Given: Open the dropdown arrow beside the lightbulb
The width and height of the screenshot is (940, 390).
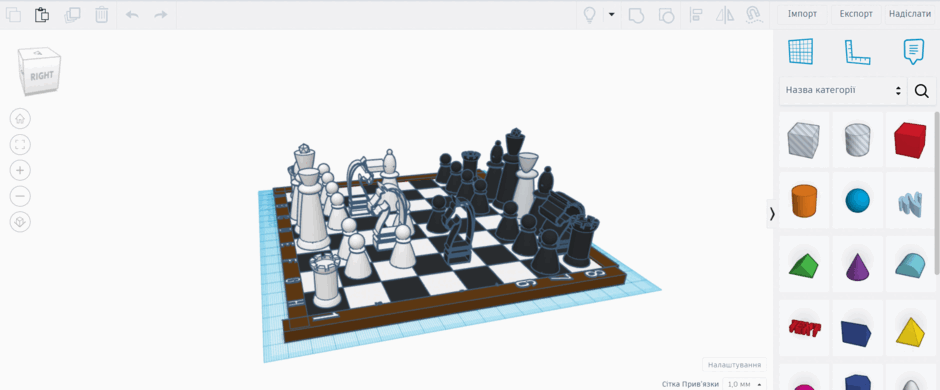Looking at the screenshot, I should [611, 14].
